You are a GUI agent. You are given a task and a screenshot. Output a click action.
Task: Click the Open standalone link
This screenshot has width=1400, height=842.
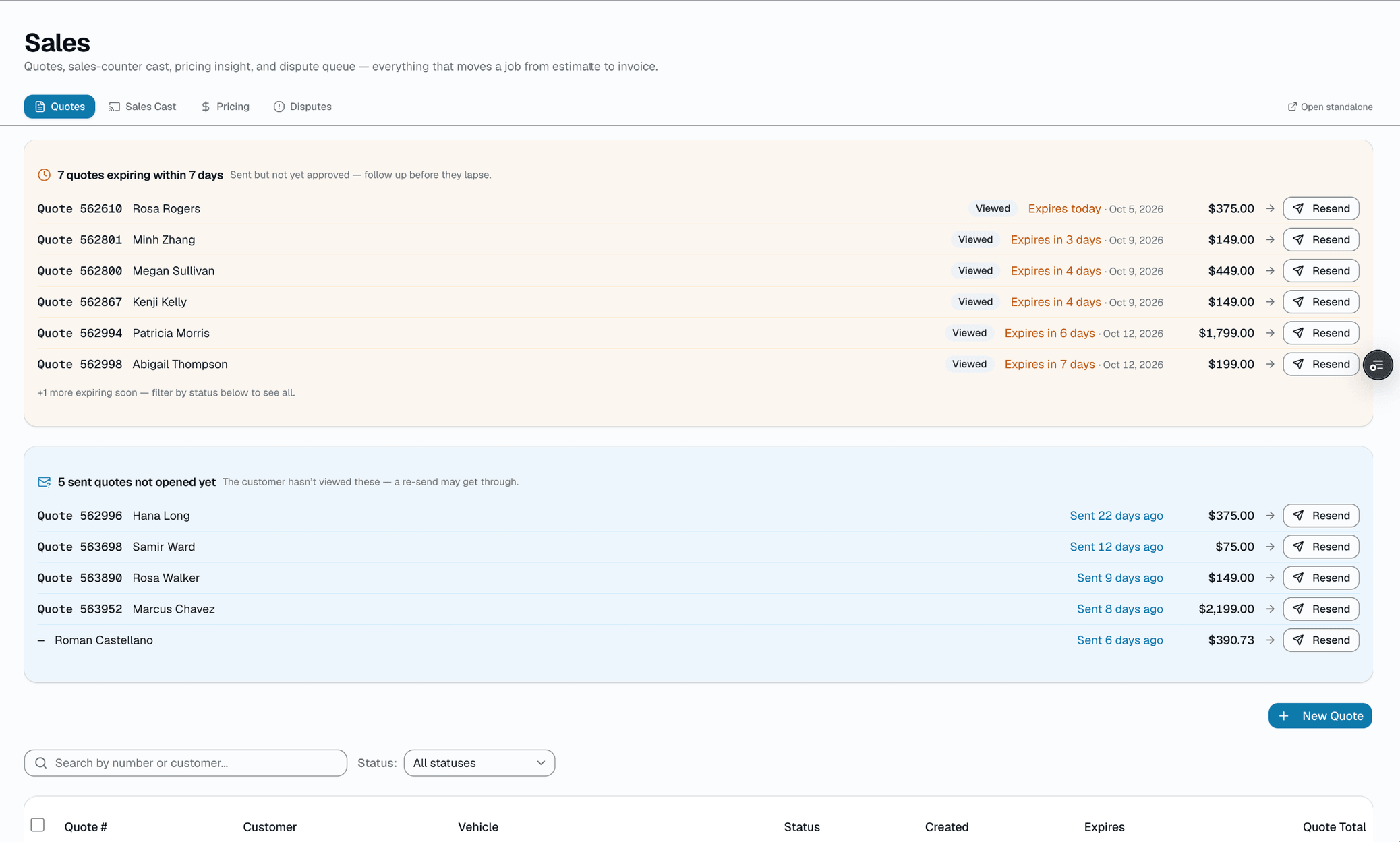point(1330,107)
